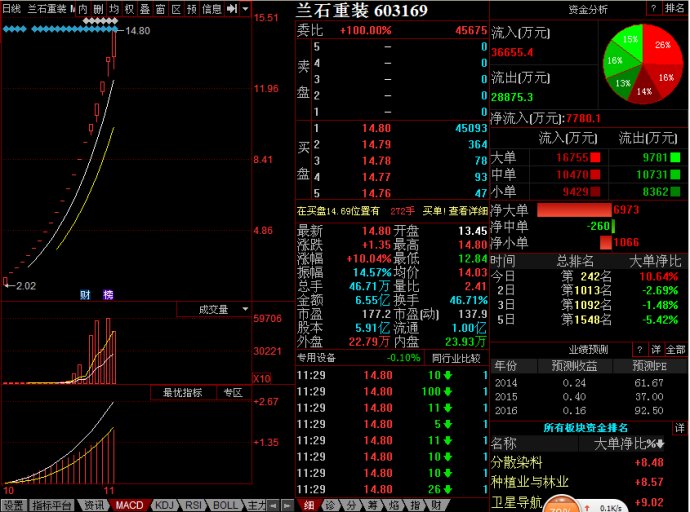Viewport: 690px width, 512px height.
Task: Toggle the 权 price adjustment button
Action: (129, 9)
